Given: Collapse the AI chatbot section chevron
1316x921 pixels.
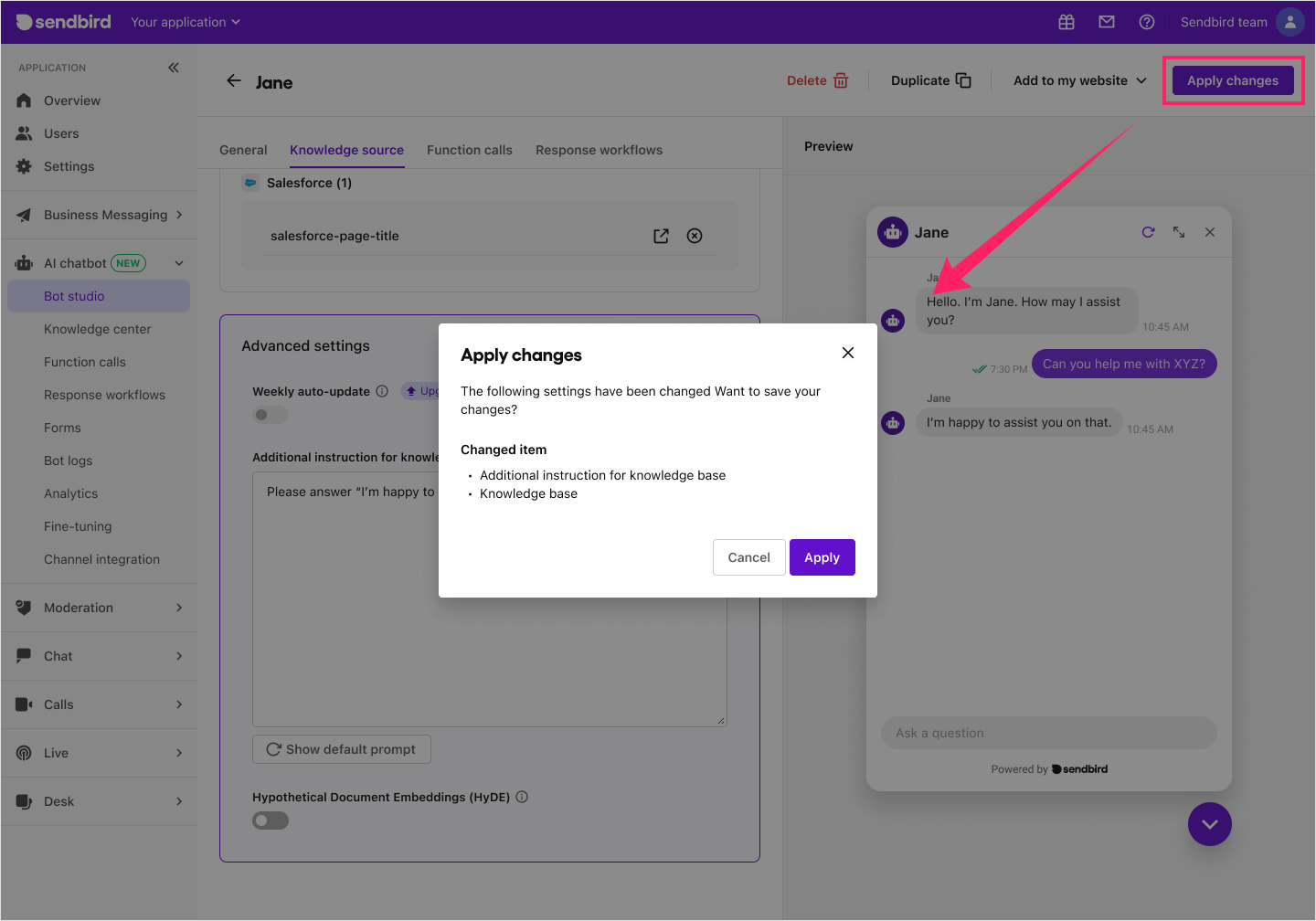Looking at the screenshot, I should pyautogui.click(x=179, y=263).
